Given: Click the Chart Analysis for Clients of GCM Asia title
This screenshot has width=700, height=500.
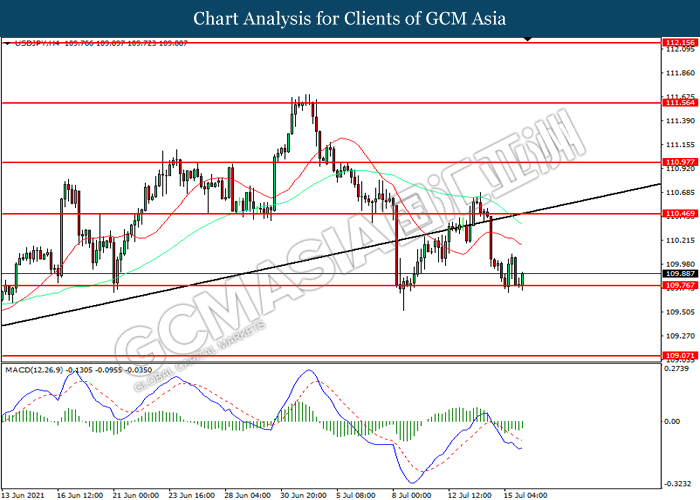Looking at the screenshot, I should point(350,19).
